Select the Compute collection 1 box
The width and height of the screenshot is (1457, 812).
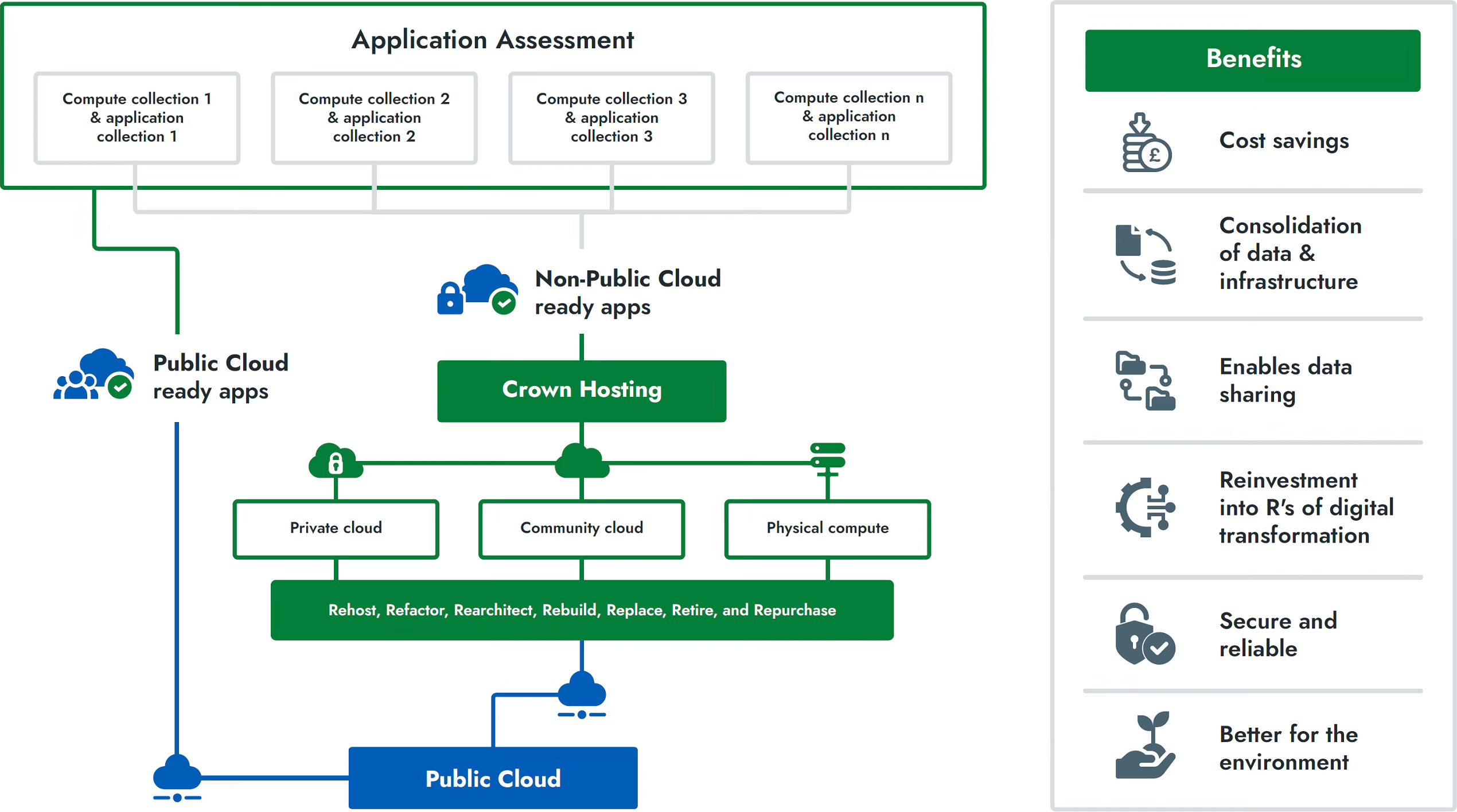coord(137,118)
